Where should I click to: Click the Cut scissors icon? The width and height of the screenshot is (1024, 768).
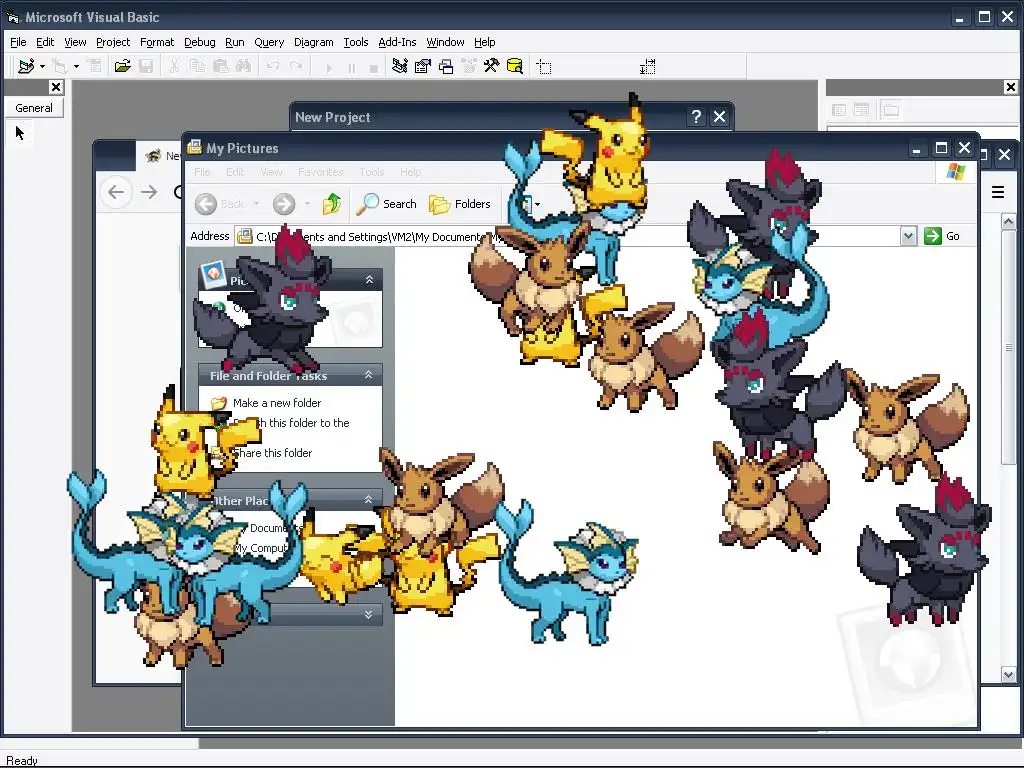(x=174, y=66)
